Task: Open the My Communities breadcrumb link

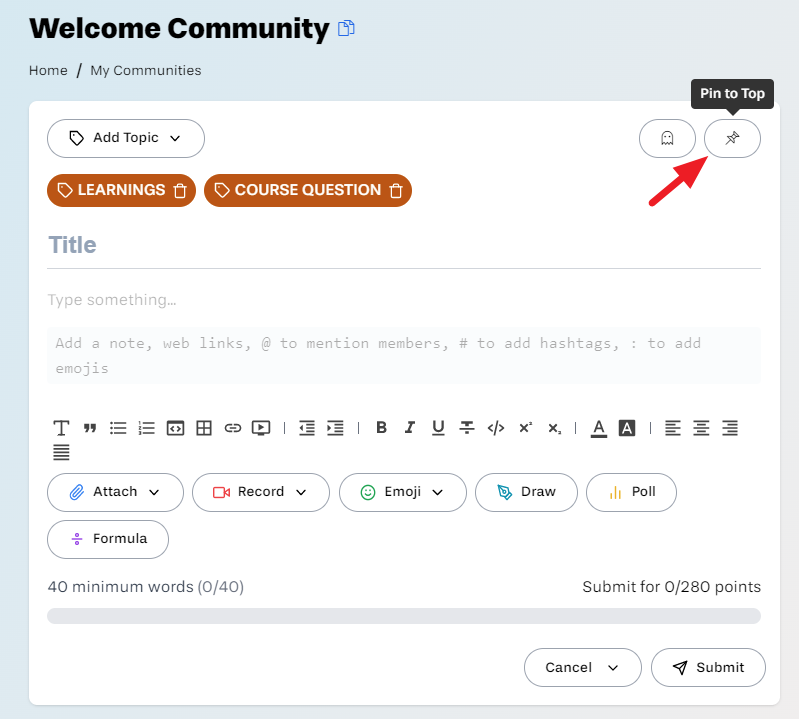Action: click(x=146, y=70)
